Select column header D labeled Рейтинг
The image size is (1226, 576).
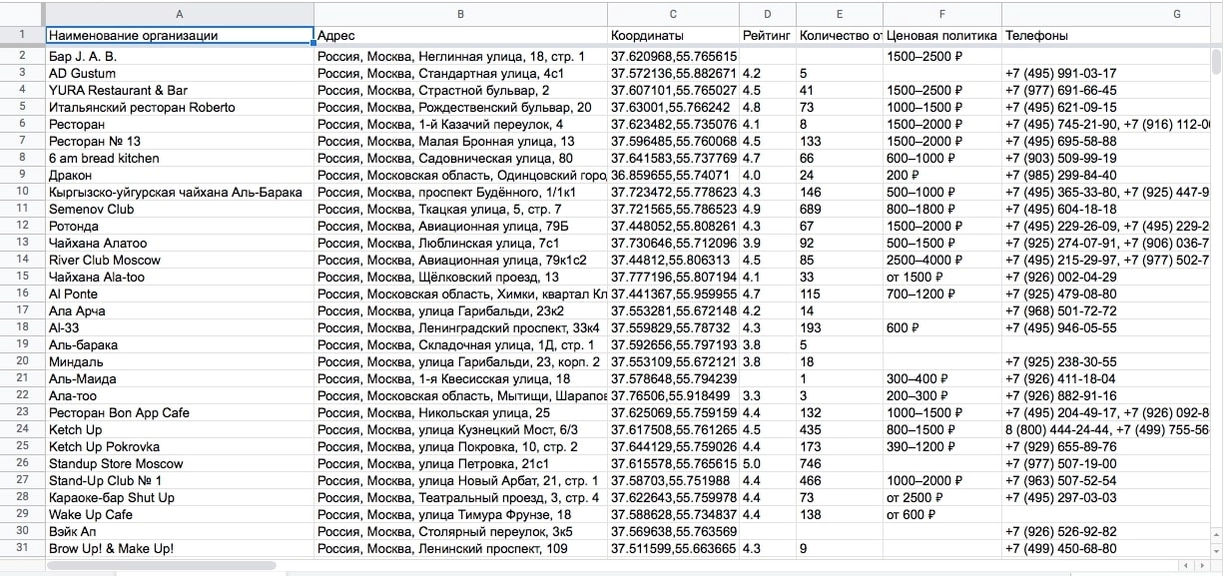(x=766, y=14)
